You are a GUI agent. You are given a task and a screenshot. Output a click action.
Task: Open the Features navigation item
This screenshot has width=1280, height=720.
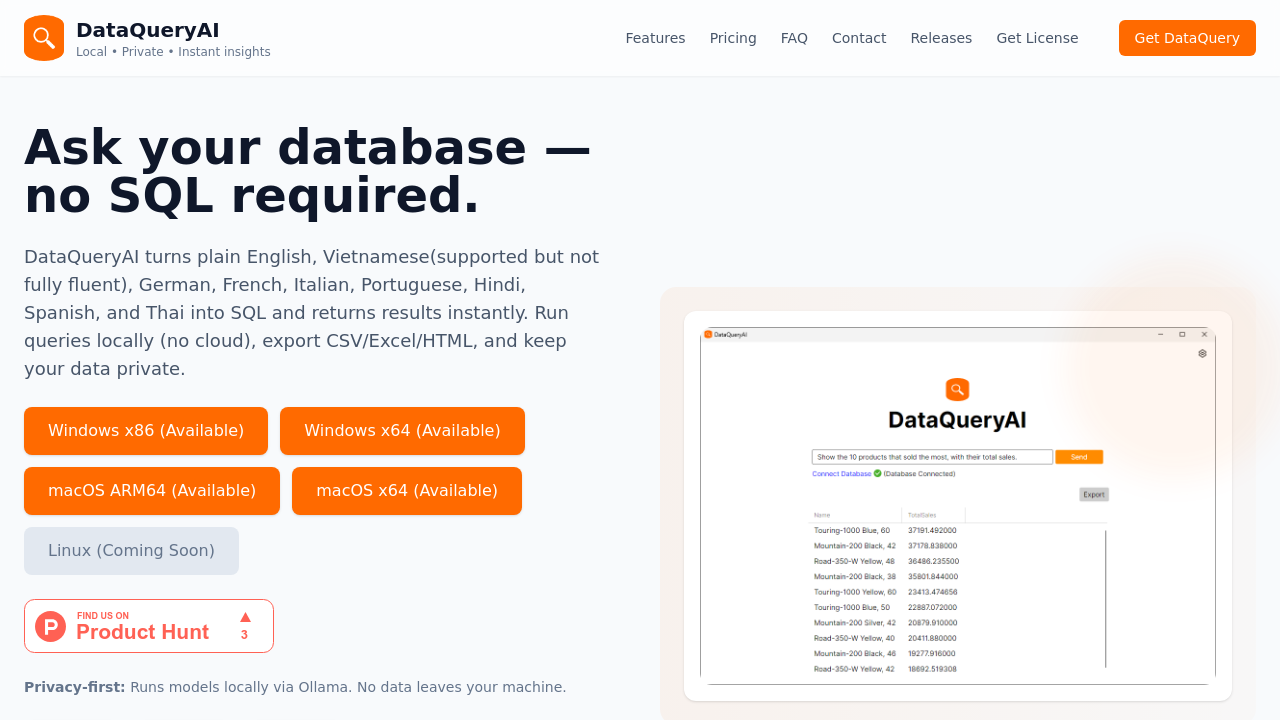(x=655, y=37)
